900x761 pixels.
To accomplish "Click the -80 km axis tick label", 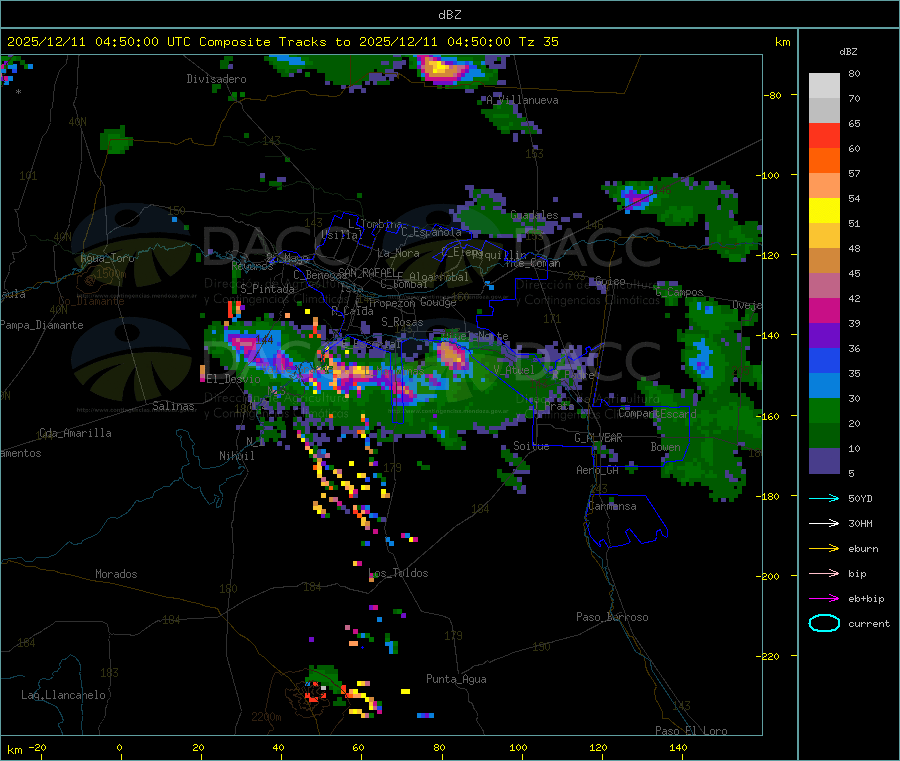I will 773,95.
